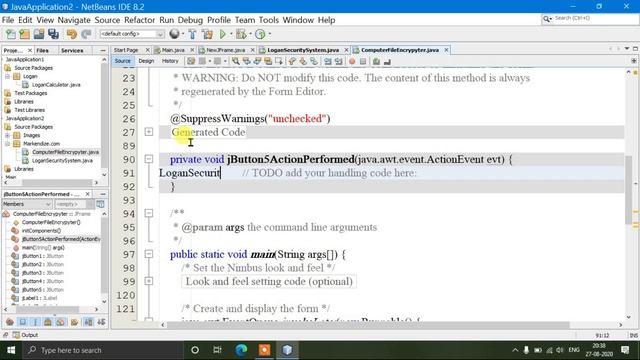Click the Debug Project toolbar icon
640x360 pixels.
click(241, 34)
